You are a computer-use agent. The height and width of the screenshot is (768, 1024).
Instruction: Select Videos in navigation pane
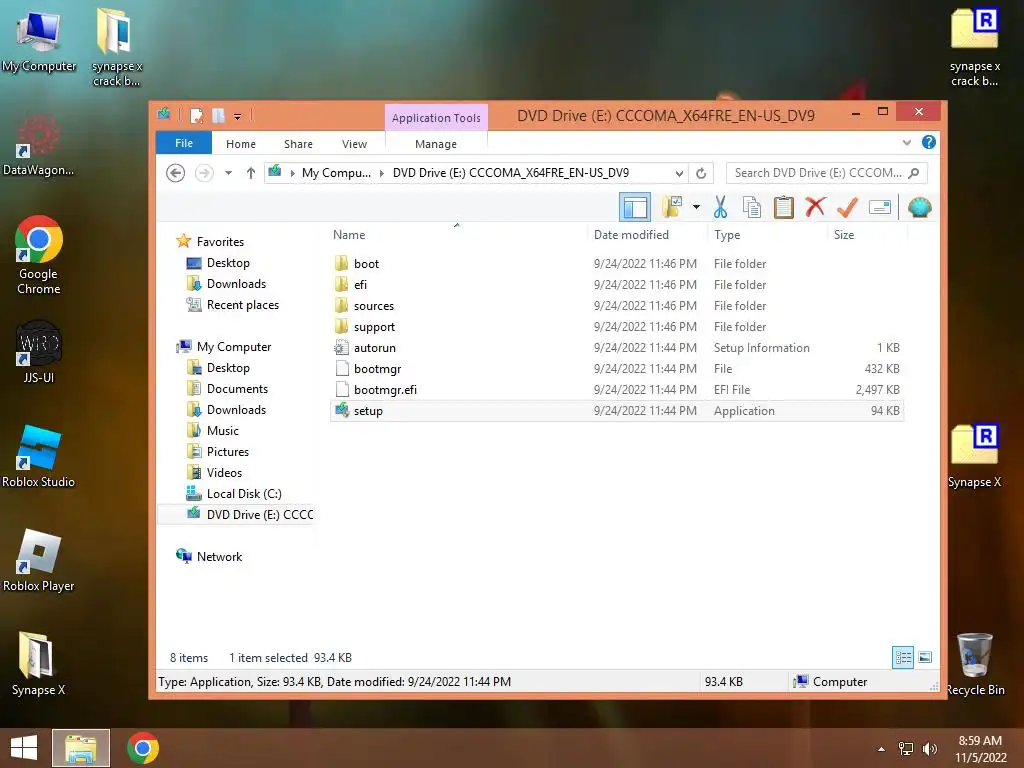pos(224,472)
